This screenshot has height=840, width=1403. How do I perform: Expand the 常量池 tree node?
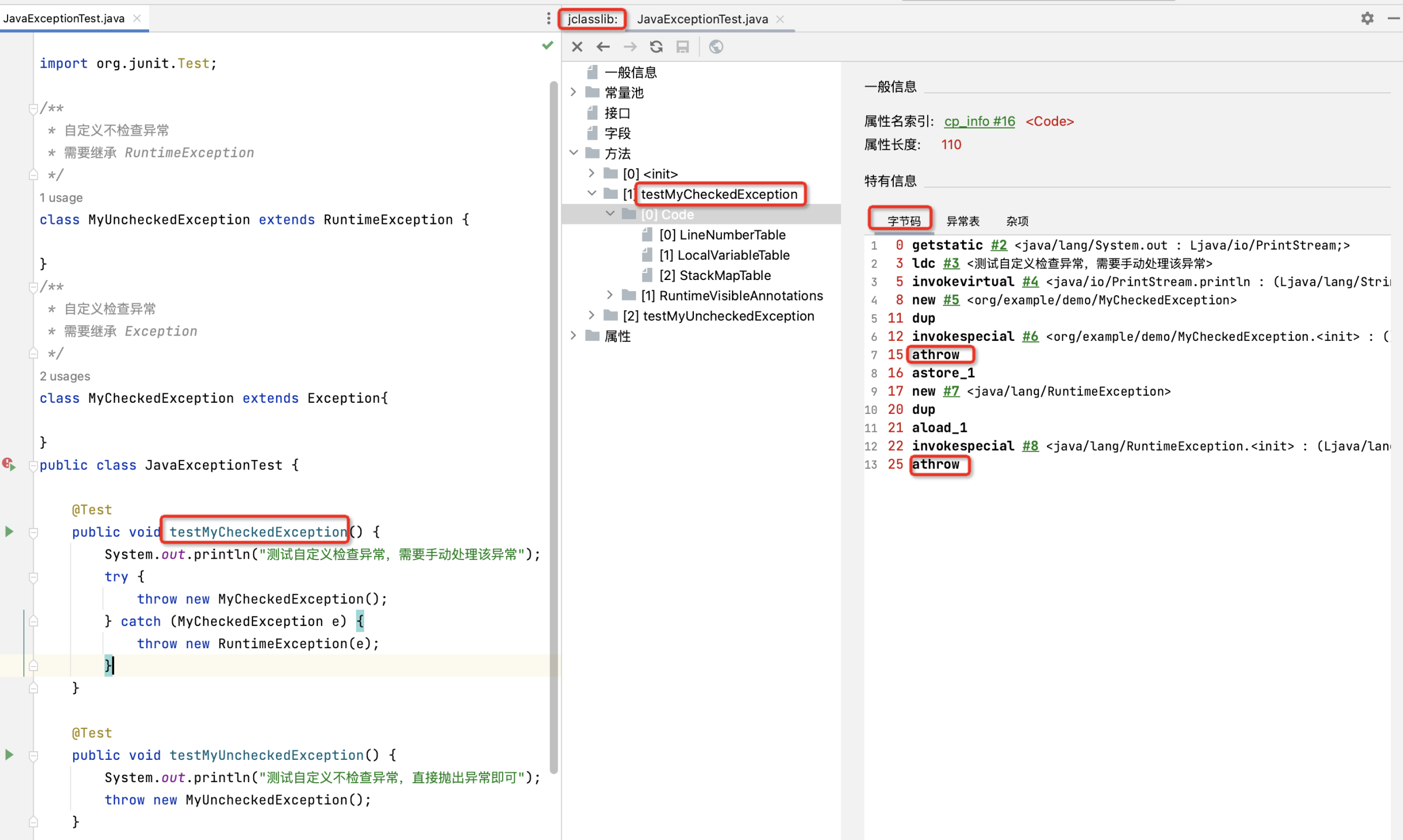coord(573,92)
